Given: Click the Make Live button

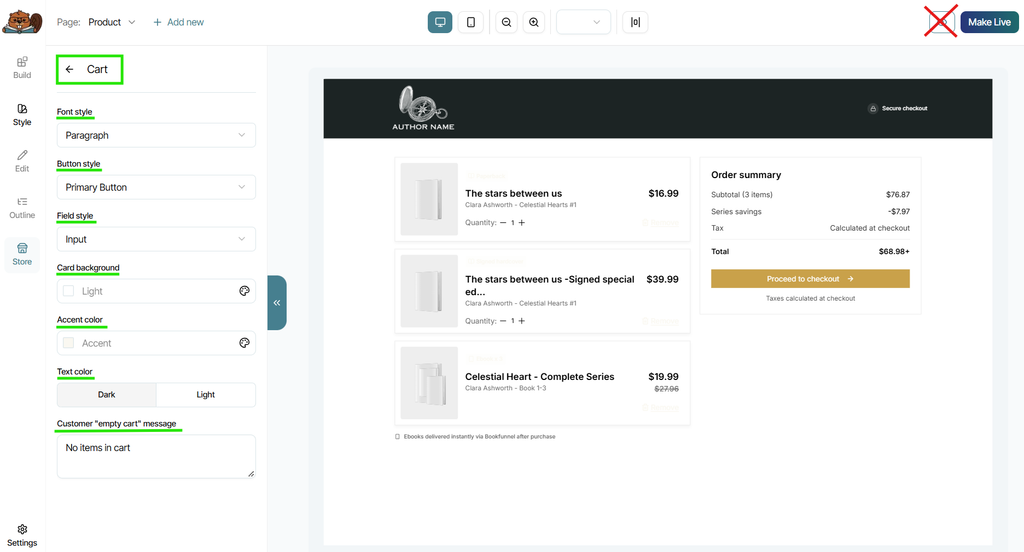Looking at the screenshot, I should point(989,22).
